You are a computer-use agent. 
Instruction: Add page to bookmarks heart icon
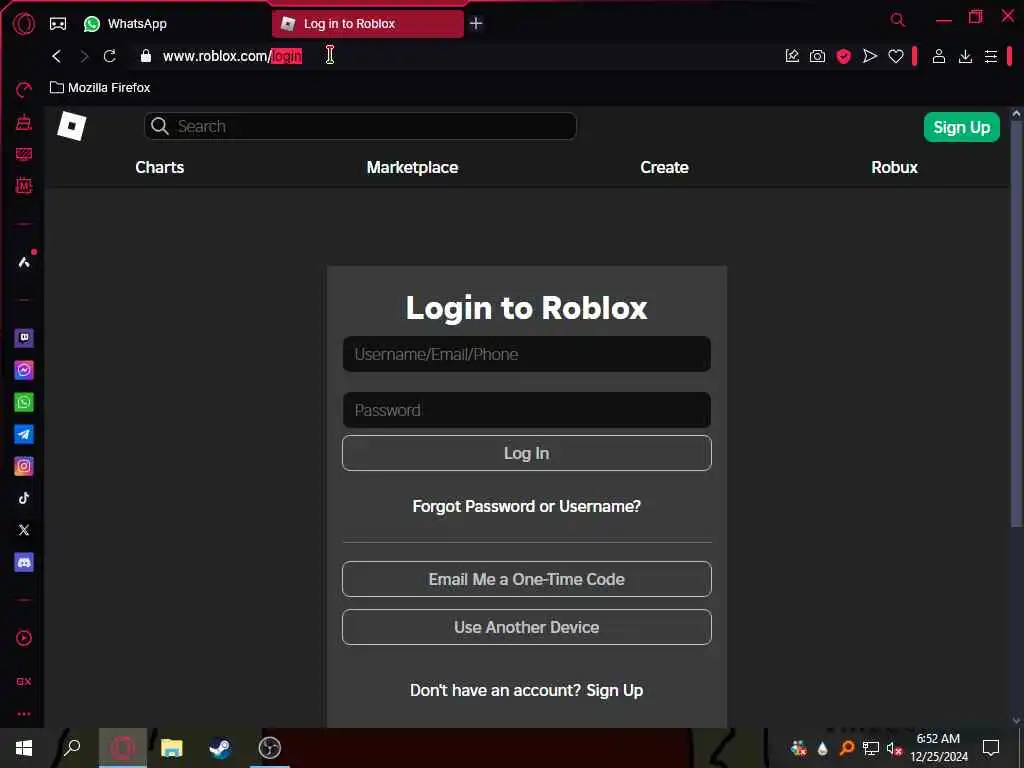pyautogui.click(x=895, y=57)
